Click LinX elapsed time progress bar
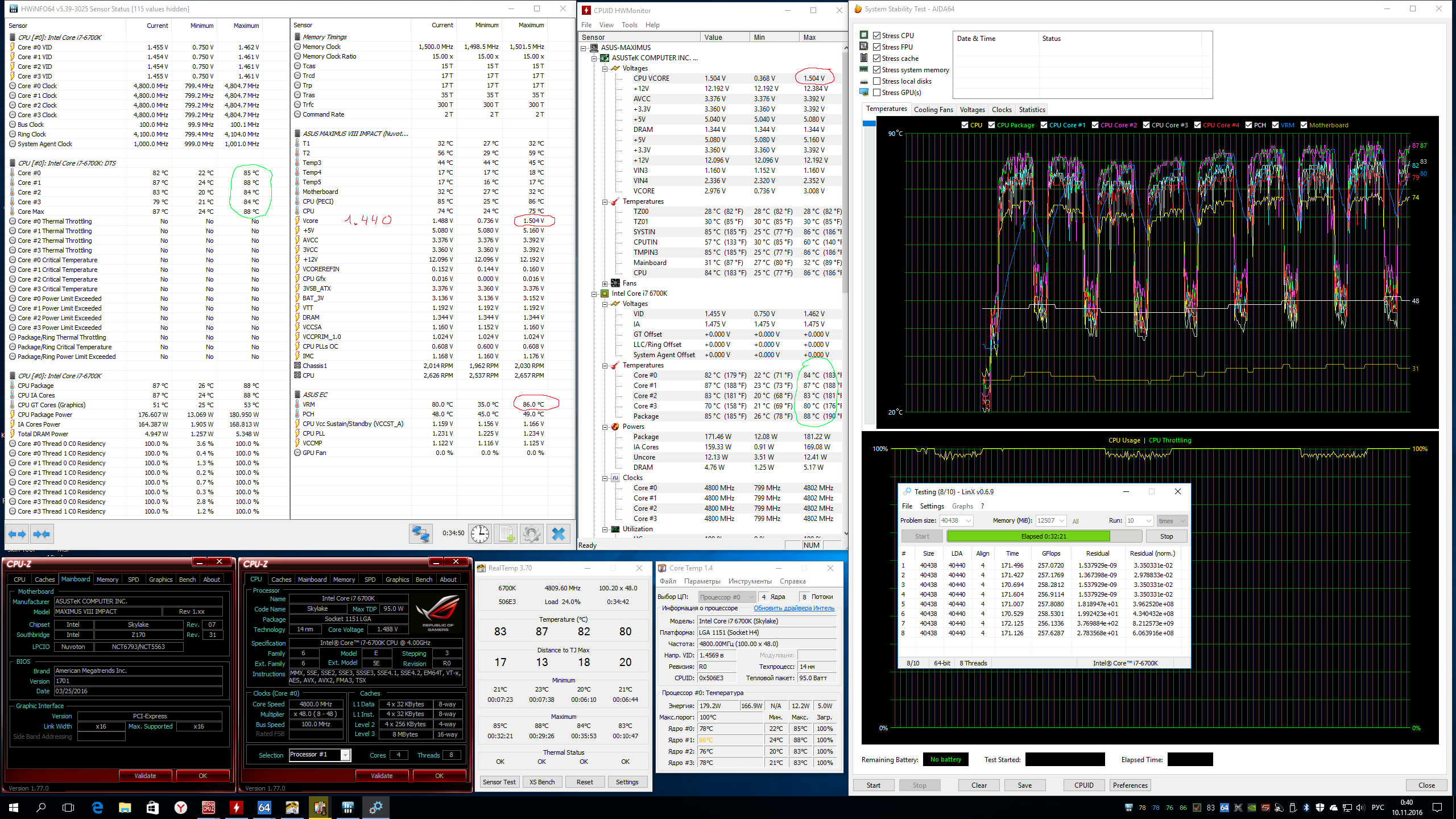This screenshot has height=819, width=1456. click(1043, 536)
